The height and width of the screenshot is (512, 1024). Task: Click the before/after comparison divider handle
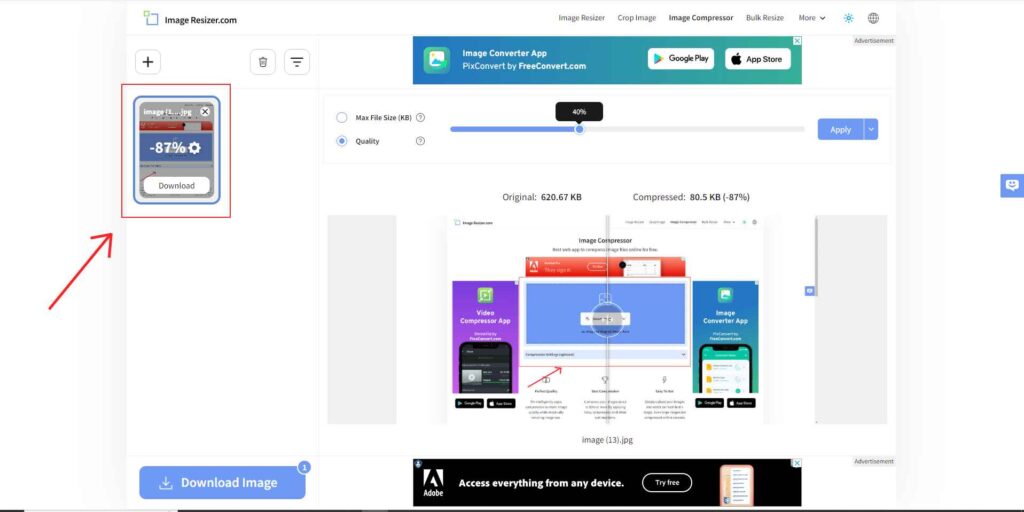607,319
